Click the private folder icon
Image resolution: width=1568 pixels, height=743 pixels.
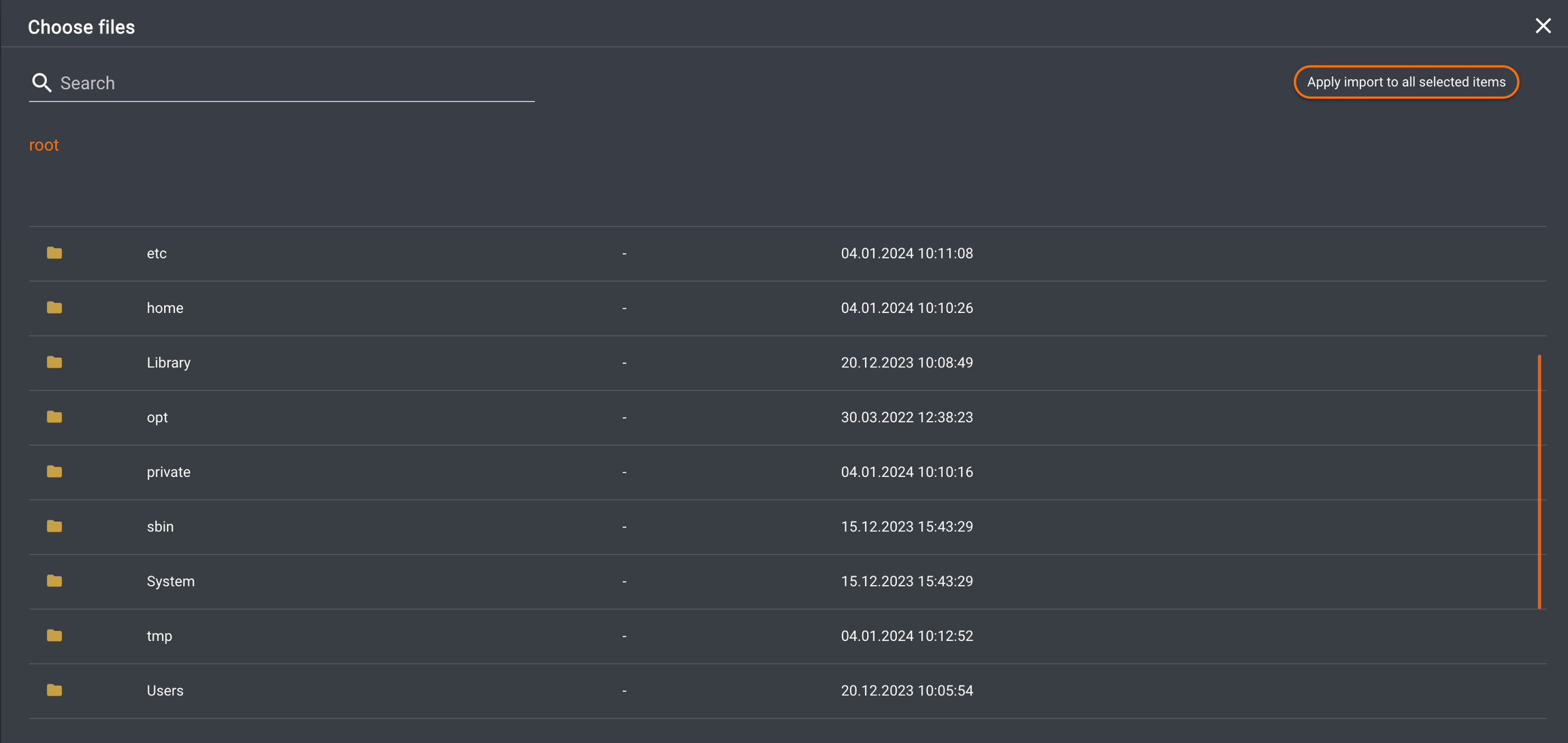point(54,472)
